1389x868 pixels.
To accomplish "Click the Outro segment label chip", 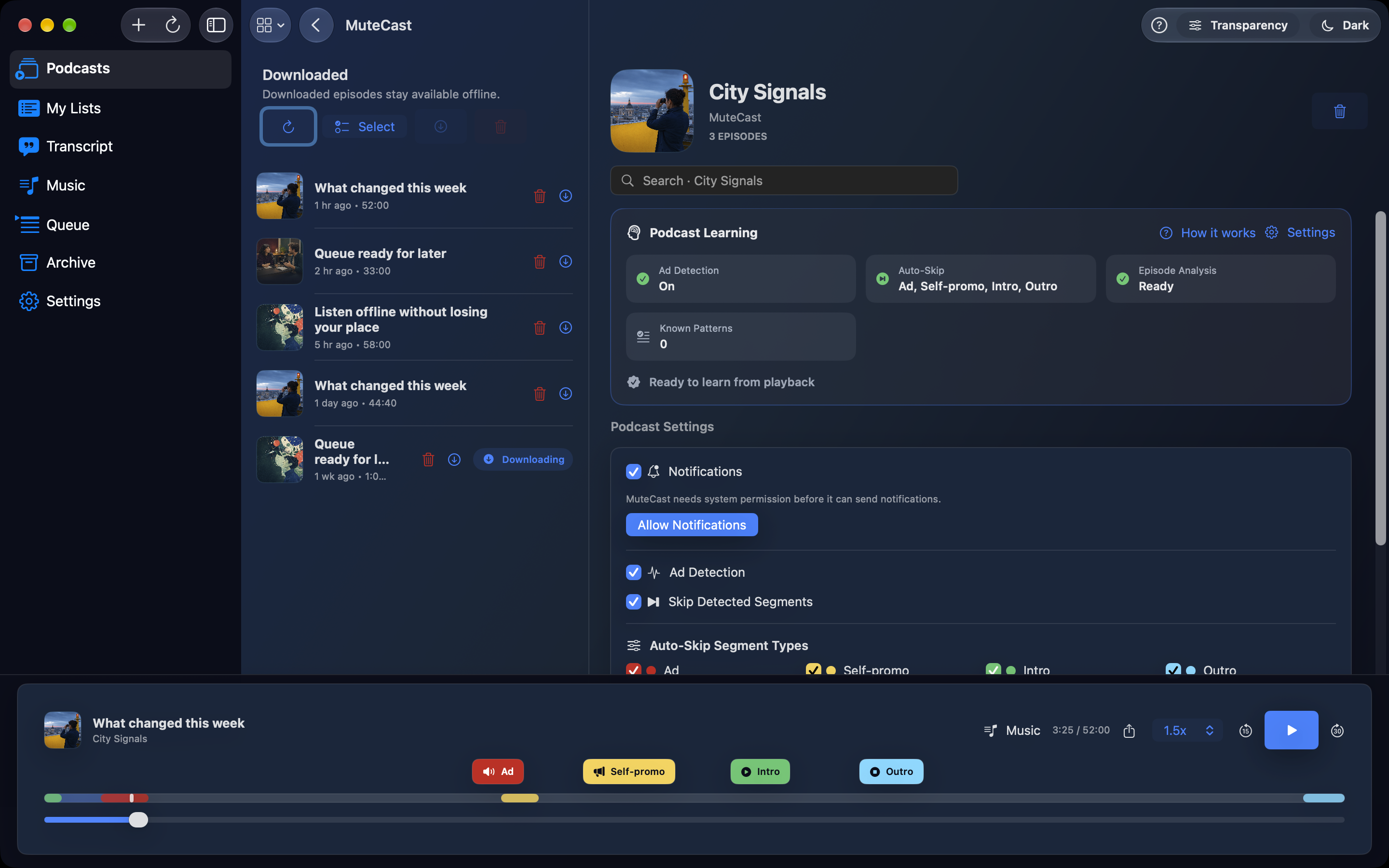I will click(891, 772).
